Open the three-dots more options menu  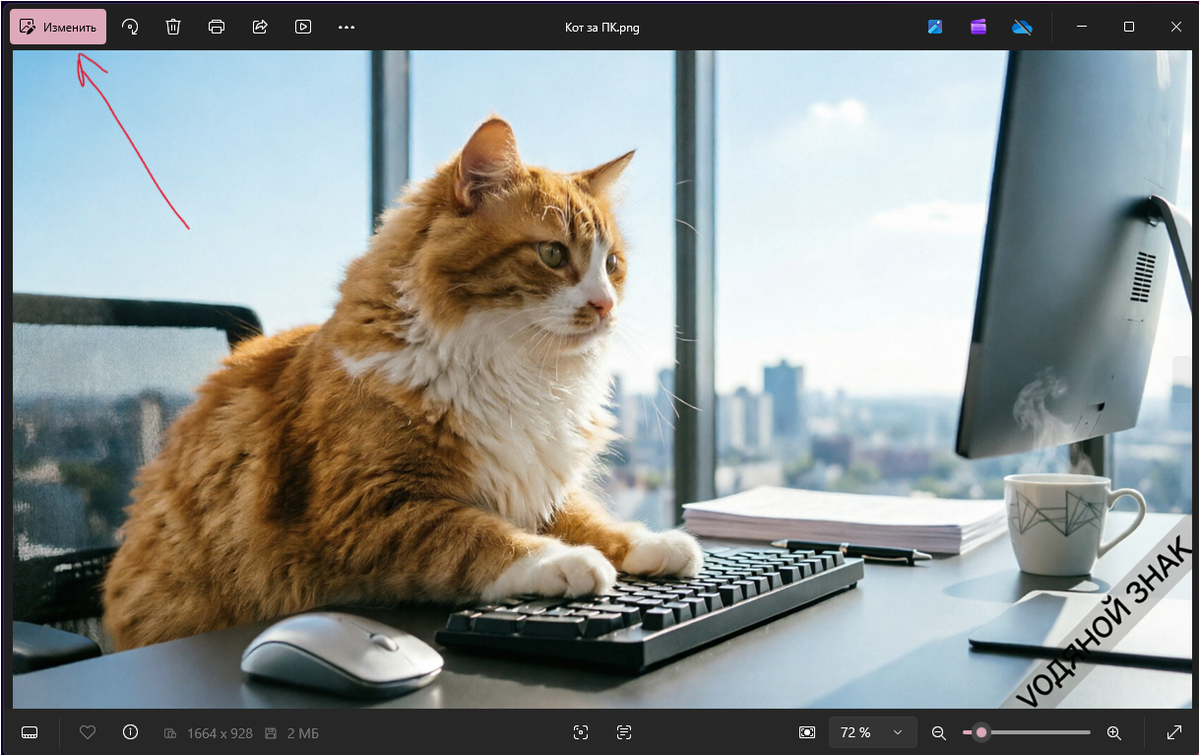pos(346,27)
